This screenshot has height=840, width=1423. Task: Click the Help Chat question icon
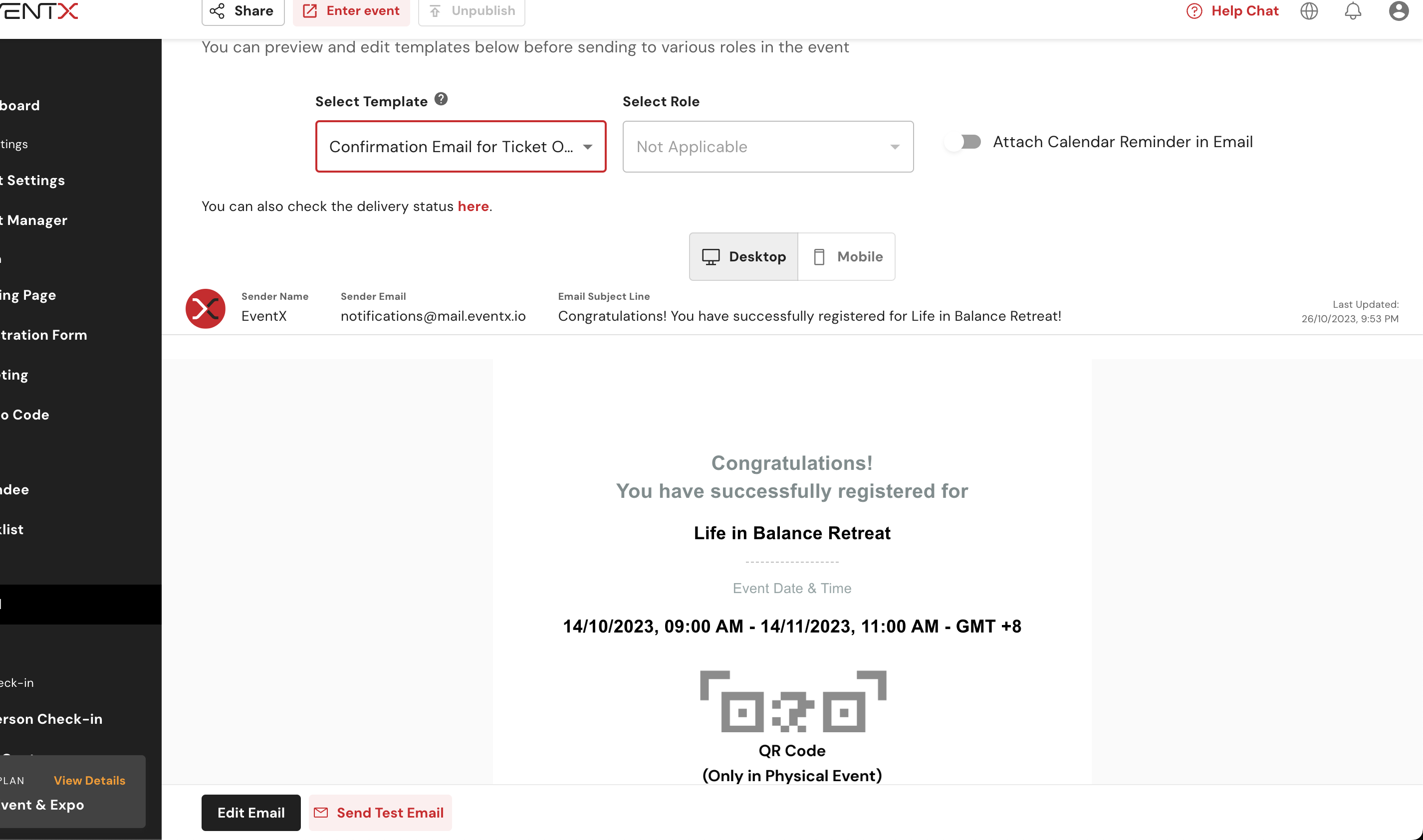pos(1194,11)
